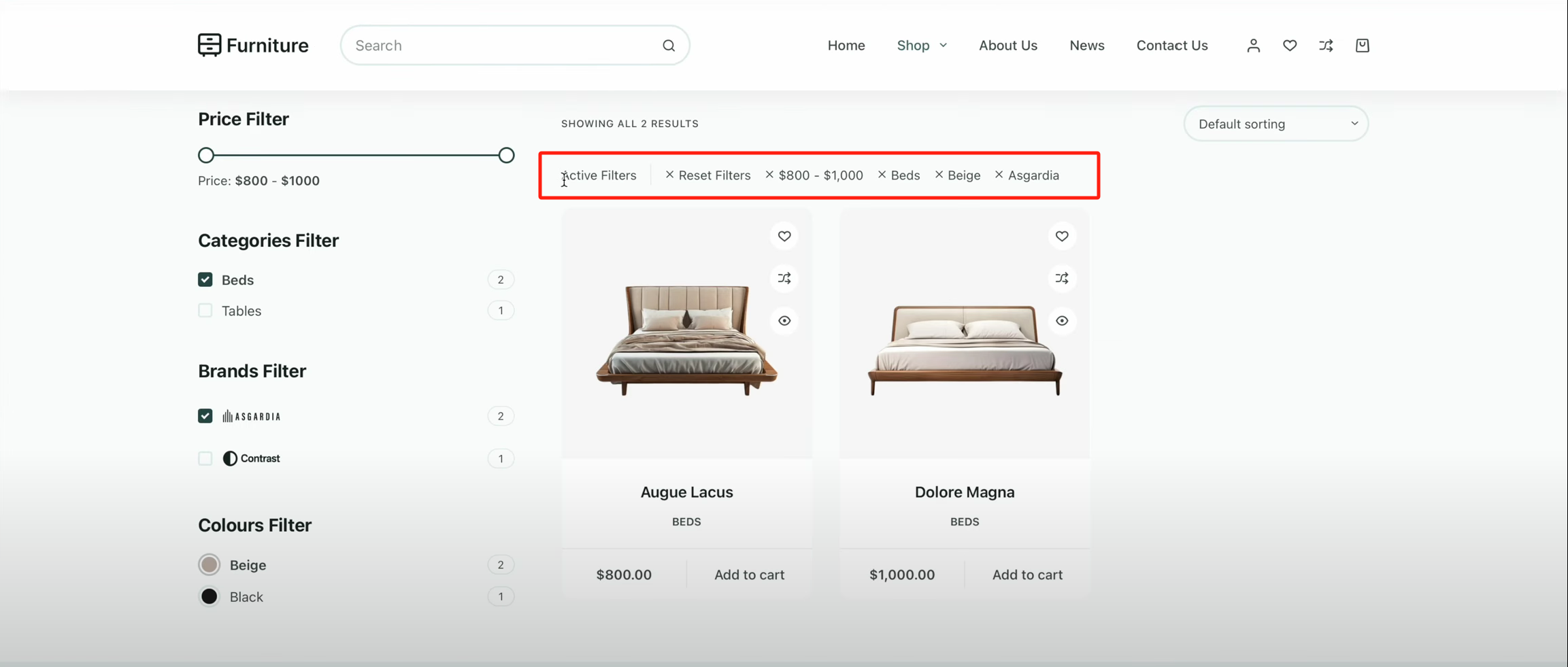Remove the Asgardia active filter
The width and height of the screenshot is (1568, 667).
click(1027, 175)
